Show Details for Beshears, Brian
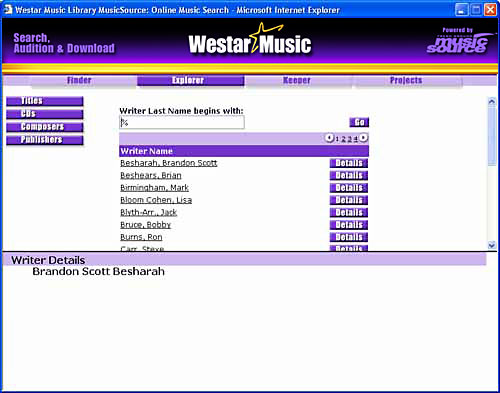 [x=349, y=175]
